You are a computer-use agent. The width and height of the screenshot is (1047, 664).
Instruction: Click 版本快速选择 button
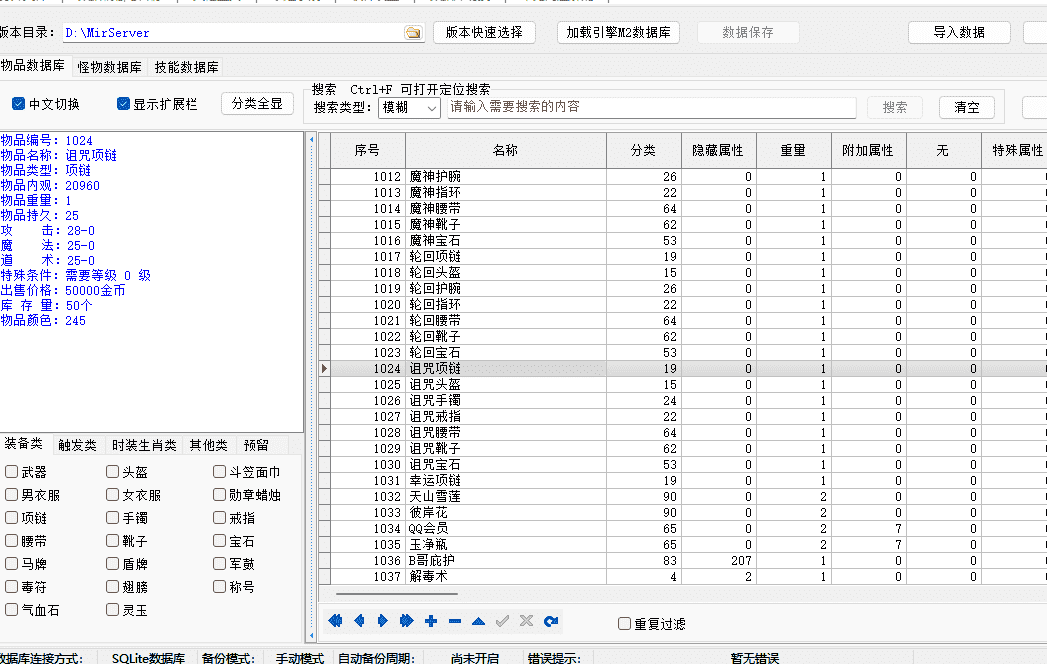[484, 32]
